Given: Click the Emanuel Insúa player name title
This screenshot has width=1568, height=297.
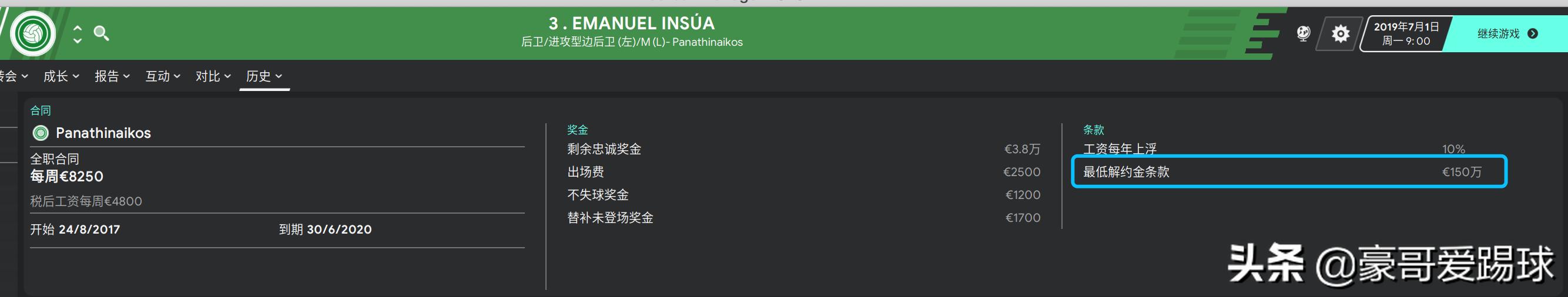Looking at the screenshot, I should coord(631,23).
